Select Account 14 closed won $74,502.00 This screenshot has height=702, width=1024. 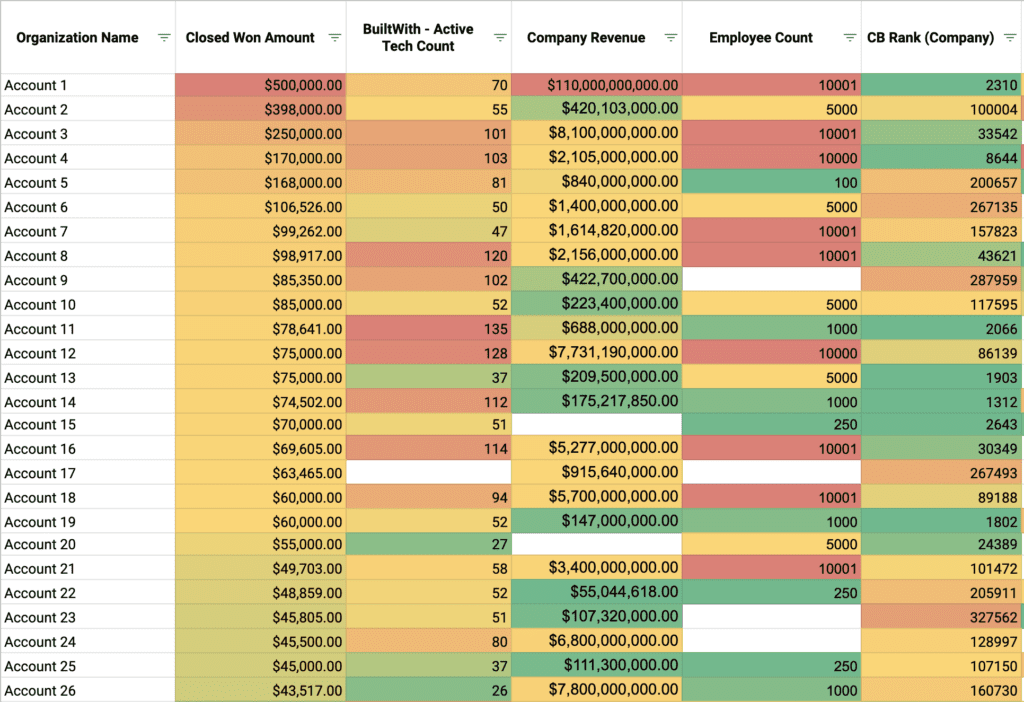click(260, 402)
